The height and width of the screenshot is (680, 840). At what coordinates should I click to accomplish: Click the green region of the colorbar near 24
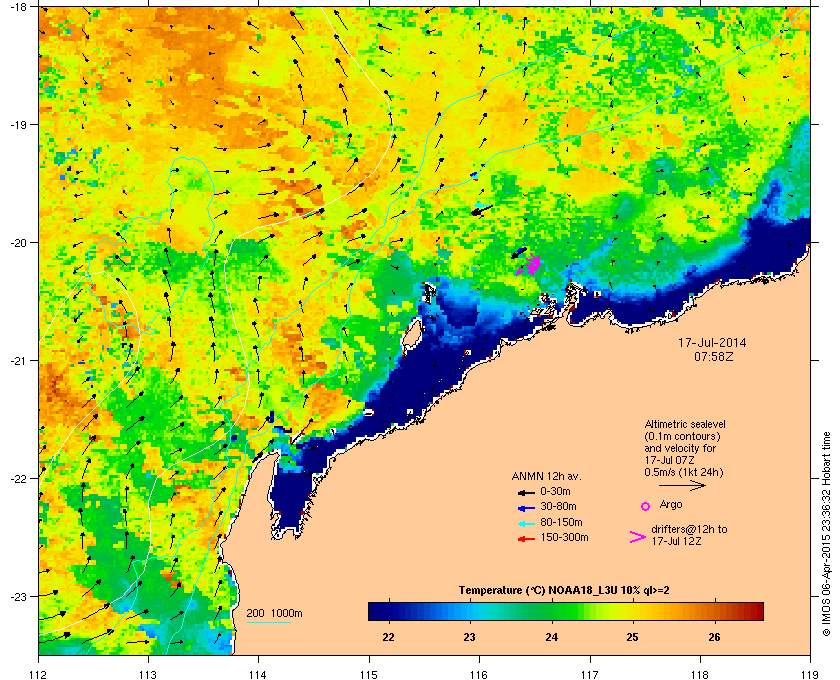(552, 611)
